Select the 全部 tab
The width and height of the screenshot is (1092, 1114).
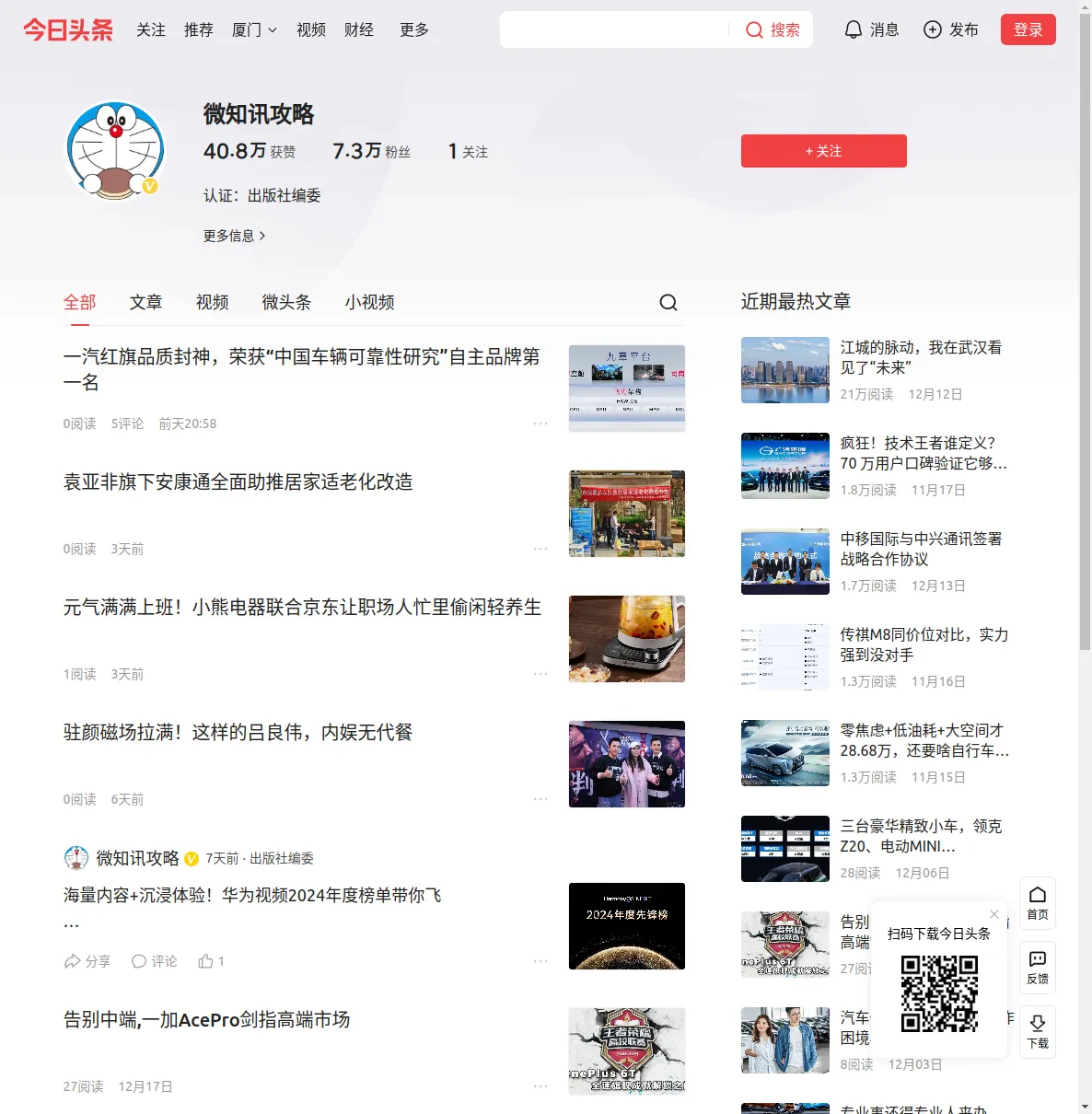coord(80,302)
